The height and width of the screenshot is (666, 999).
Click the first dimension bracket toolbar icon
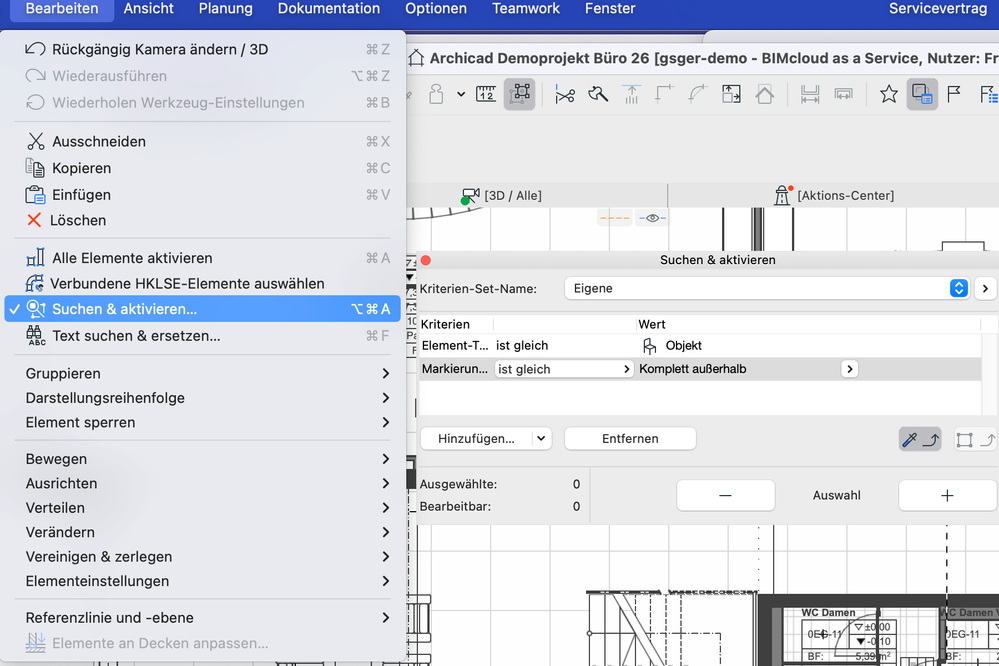tap(810, 94)
